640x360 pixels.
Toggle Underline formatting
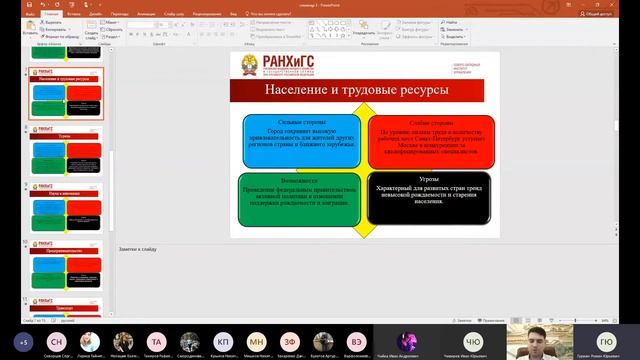coord(144,35)
